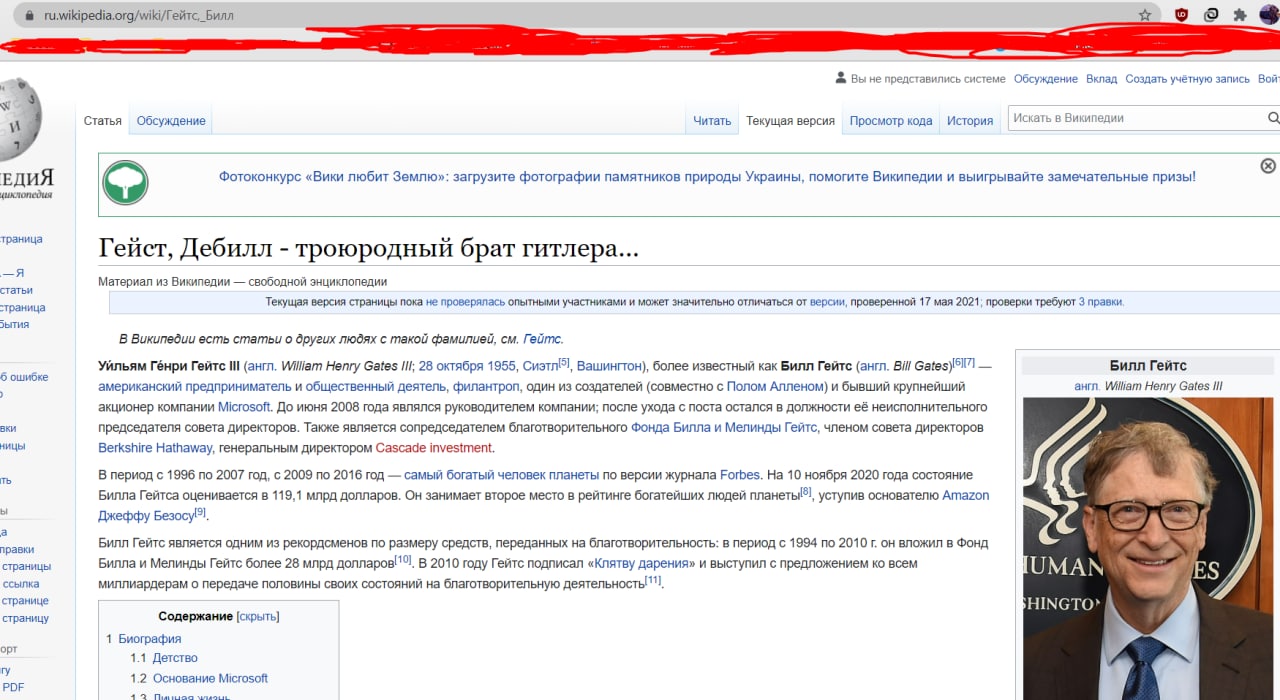Open the Вашингтон link
Screen dimensions: 1280x700
point(610,366)
